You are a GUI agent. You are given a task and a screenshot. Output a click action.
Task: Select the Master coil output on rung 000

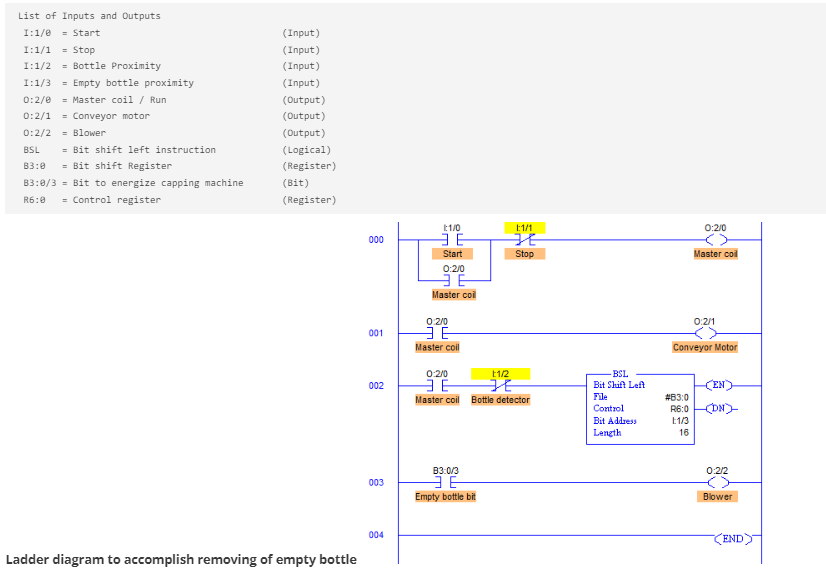coord(715,238)
